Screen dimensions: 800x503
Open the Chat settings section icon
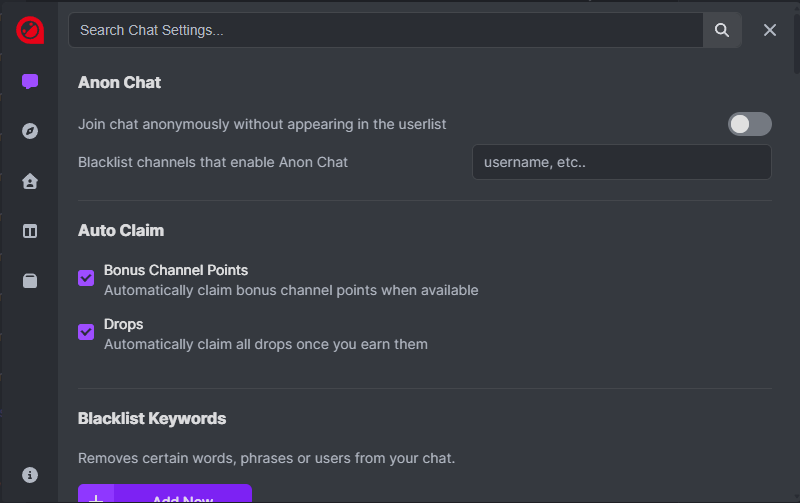[x=30, y=82]
